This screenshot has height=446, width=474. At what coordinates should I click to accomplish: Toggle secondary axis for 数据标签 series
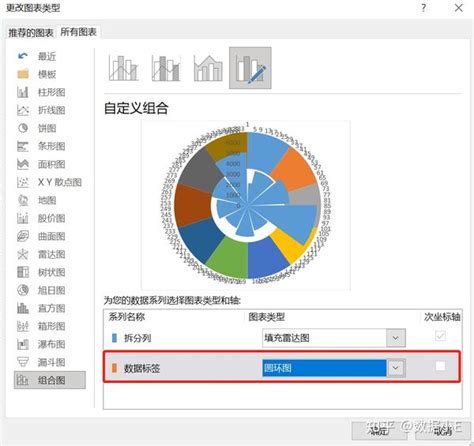point(440,366)
